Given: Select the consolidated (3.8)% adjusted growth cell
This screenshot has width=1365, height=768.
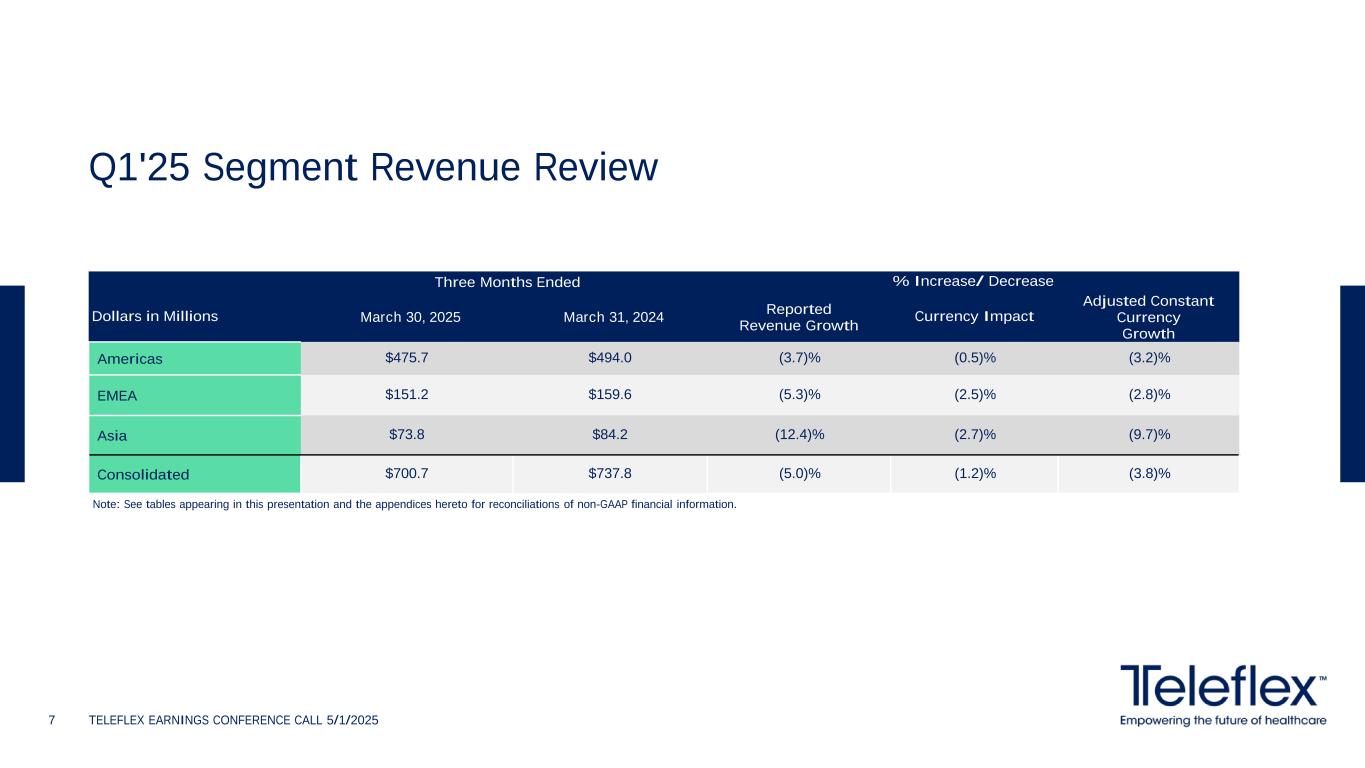Looking at the screenshot, I should 1149,473.
